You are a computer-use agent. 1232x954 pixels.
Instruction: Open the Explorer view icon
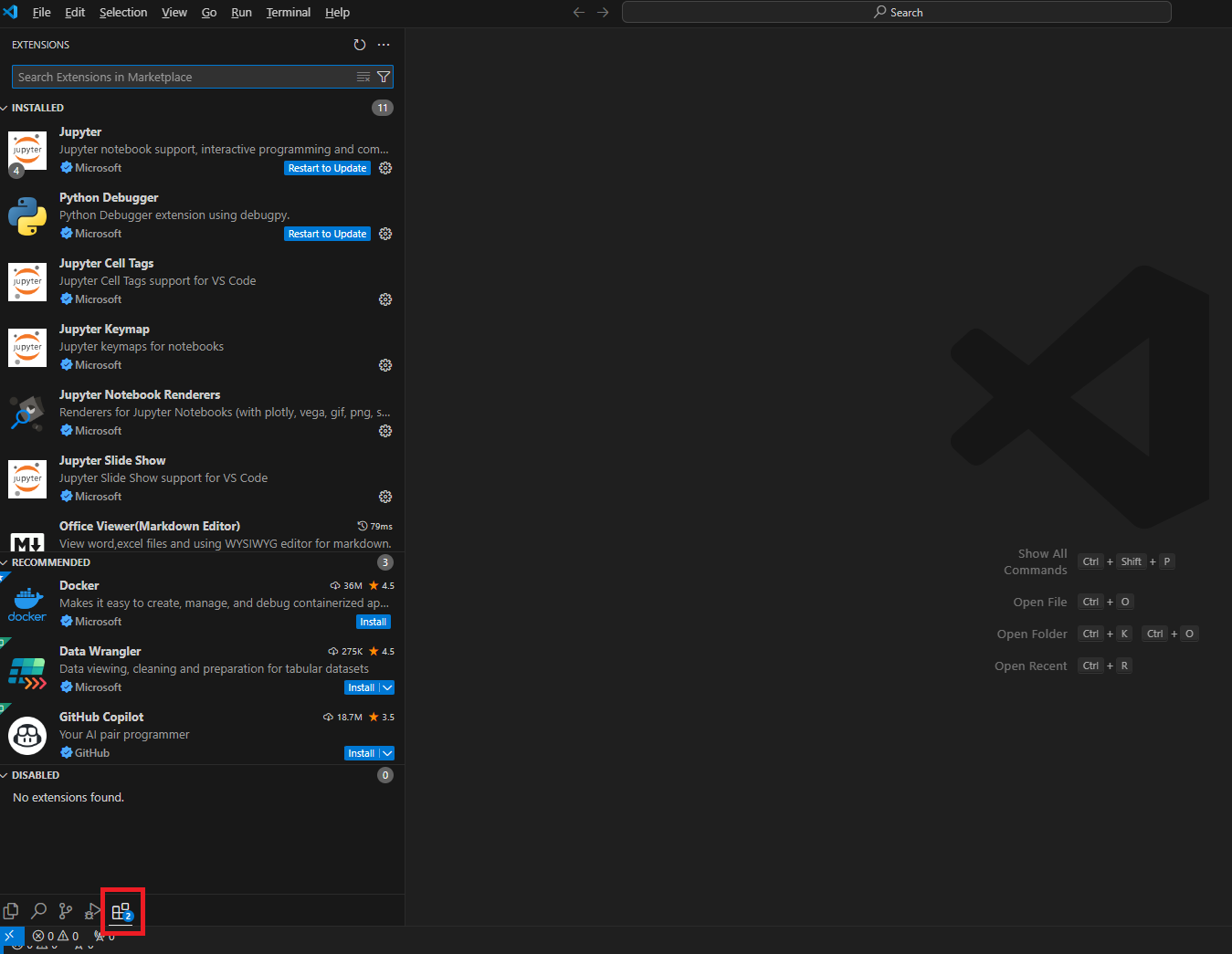11,911
